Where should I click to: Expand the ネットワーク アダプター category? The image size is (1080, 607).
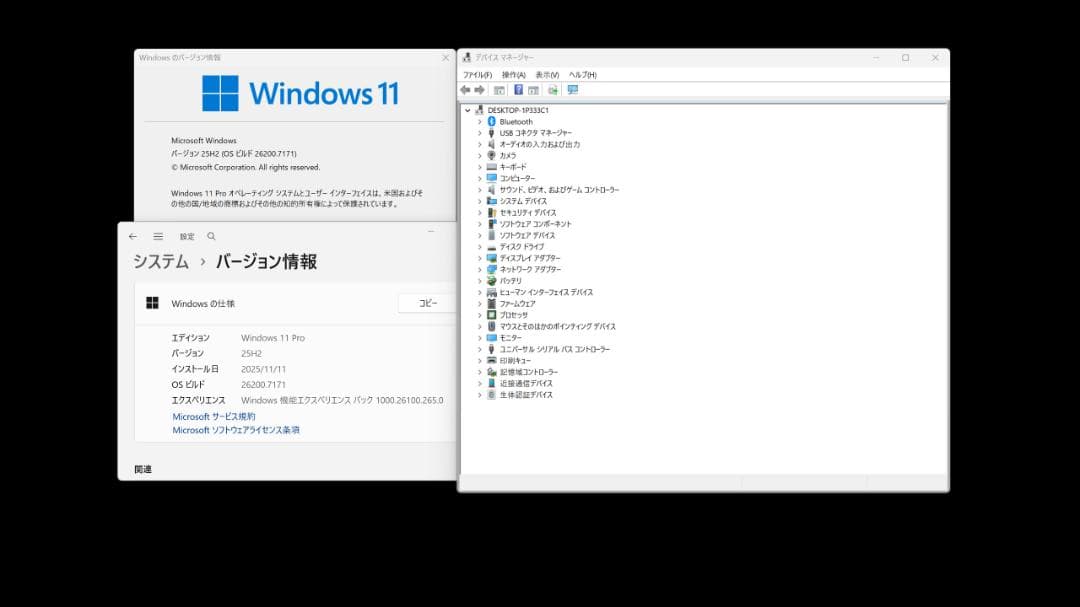(481, 269)
